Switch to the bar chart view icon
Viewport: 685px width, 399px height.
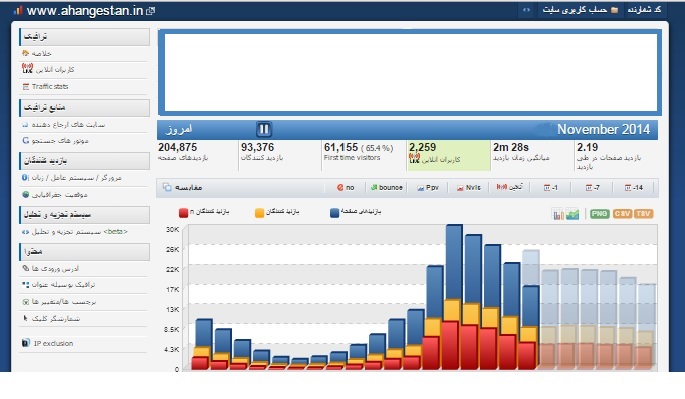point(558,214)
